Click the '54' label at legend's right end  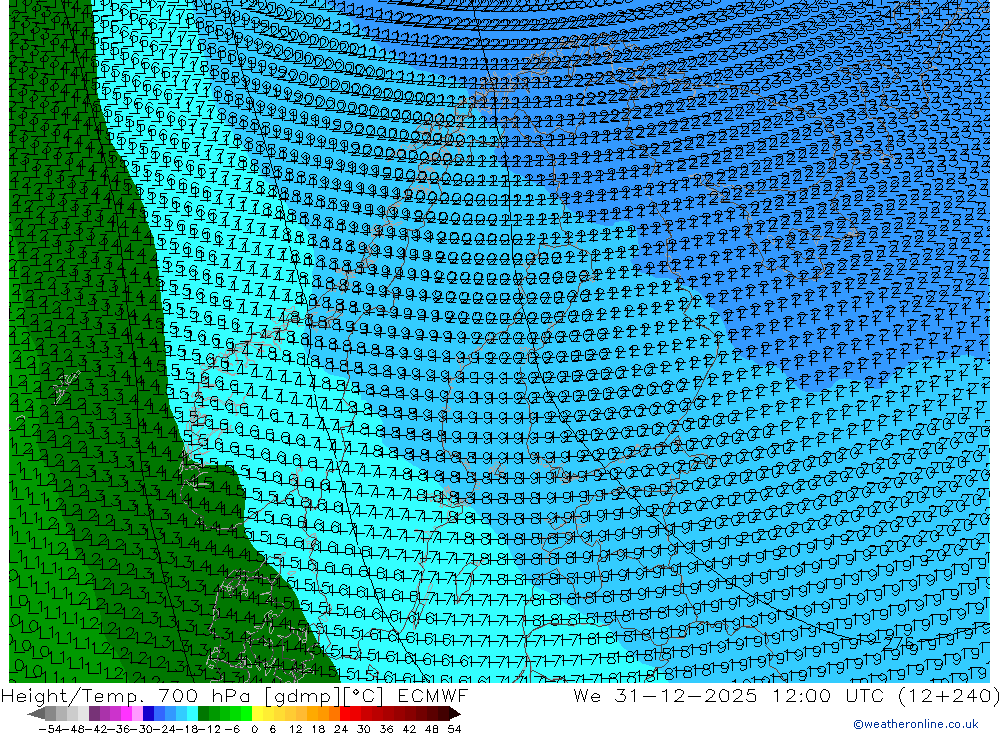[454, 729]
